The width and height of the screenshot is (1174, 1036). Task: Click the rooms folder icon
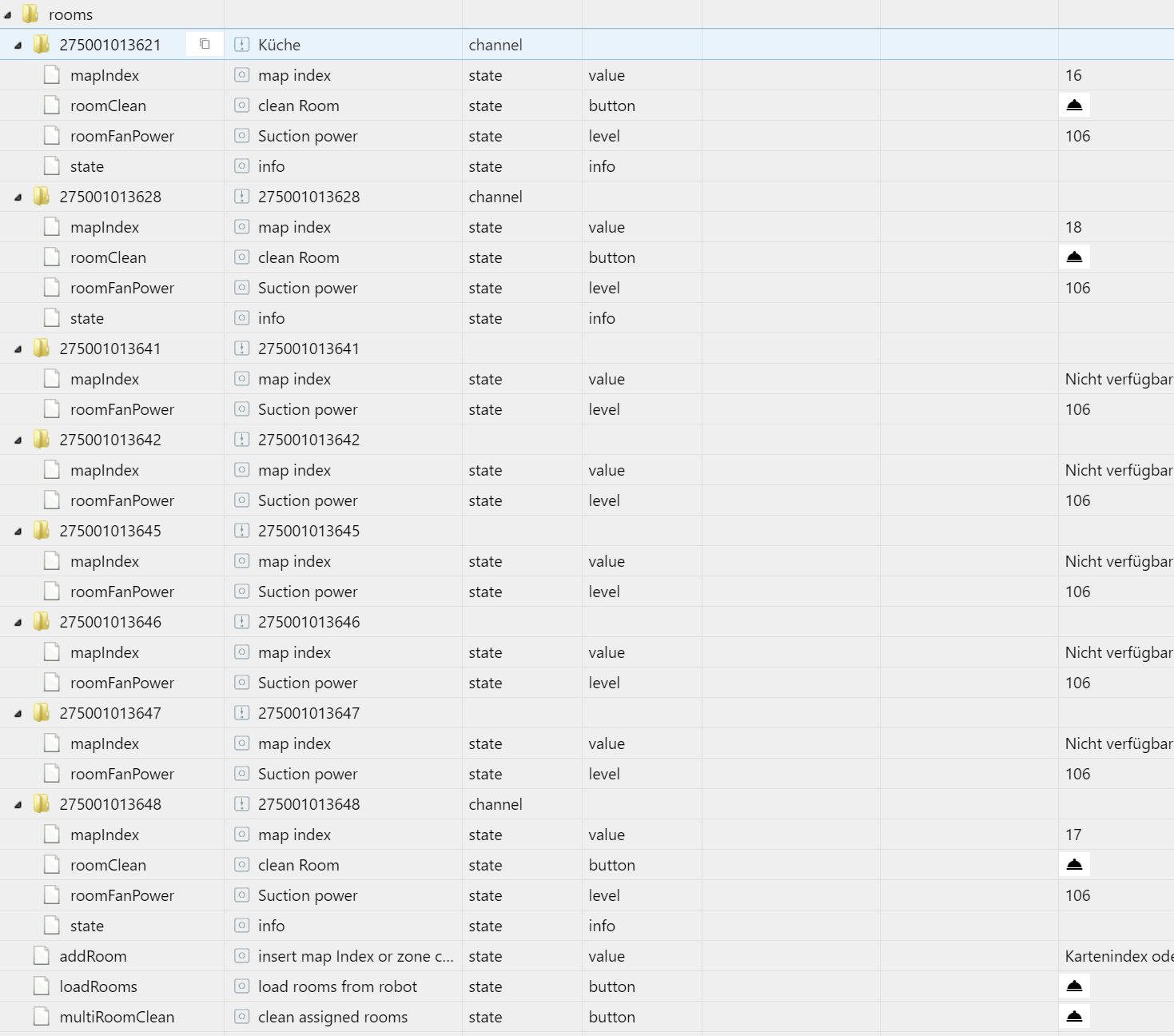pos(30,14)
